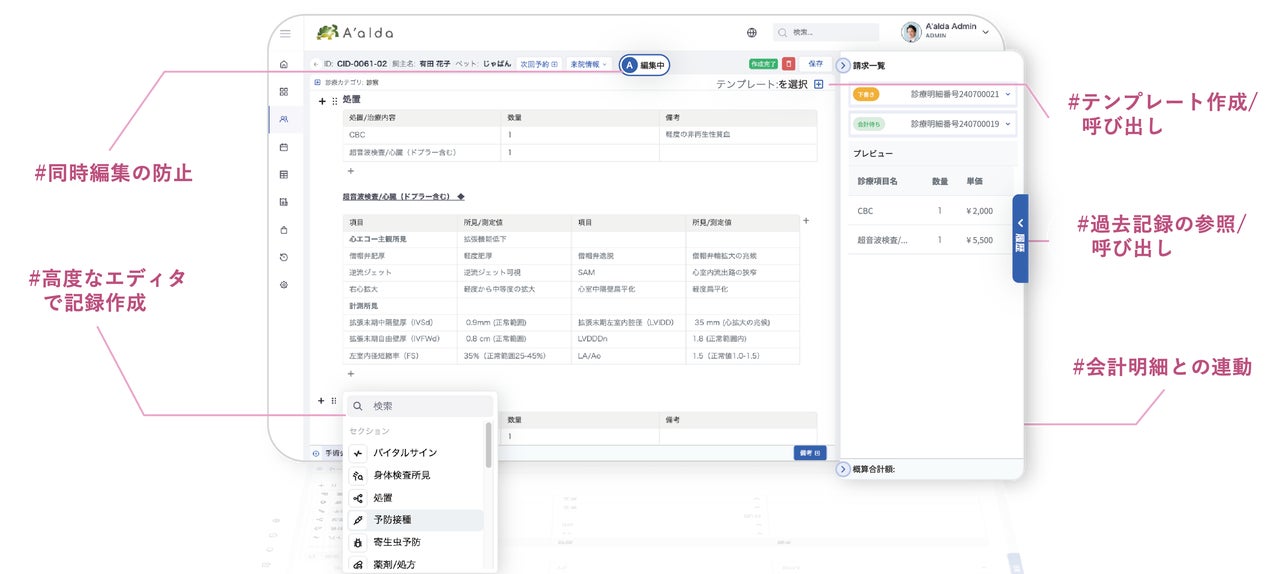Image resolution: width=1280 pixels, height=574 pixels.
Task: Open the invoice document icon in sidebar
Action: click(284, 202)
